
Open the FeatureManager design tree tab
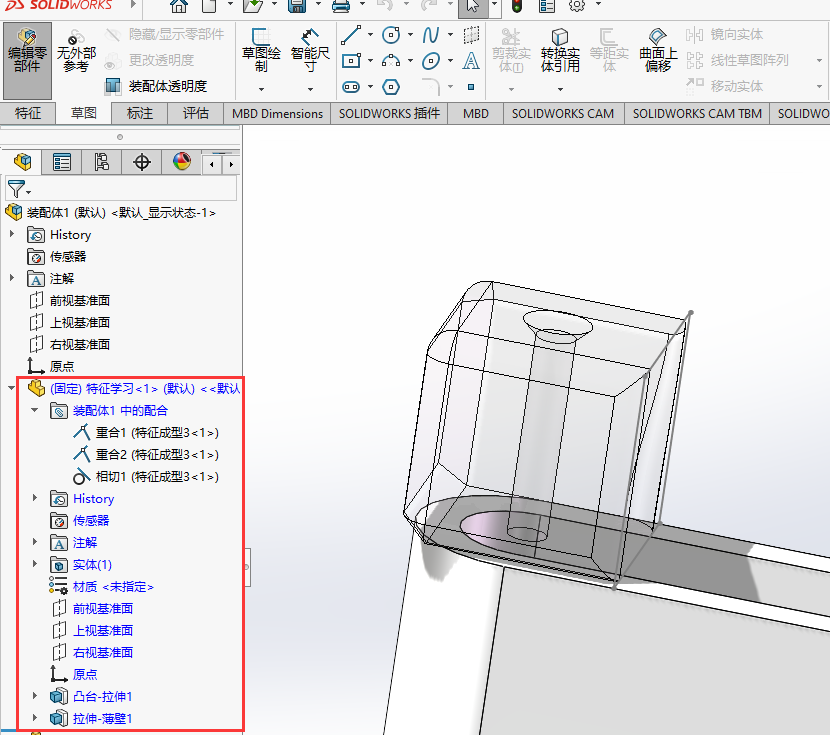coord(22,162)
